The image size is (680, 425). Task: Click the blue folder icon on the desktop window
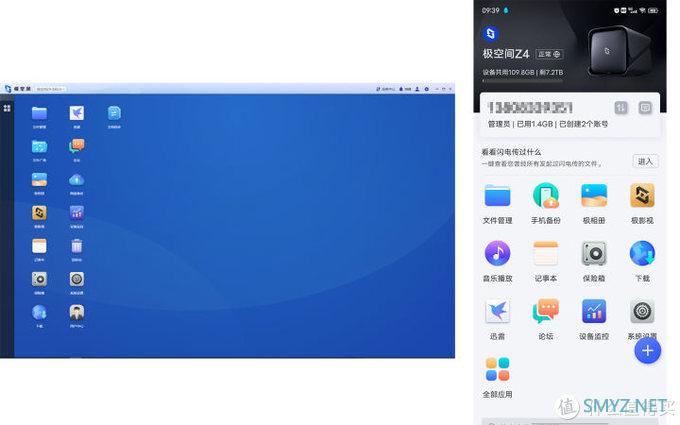[39, 113]
